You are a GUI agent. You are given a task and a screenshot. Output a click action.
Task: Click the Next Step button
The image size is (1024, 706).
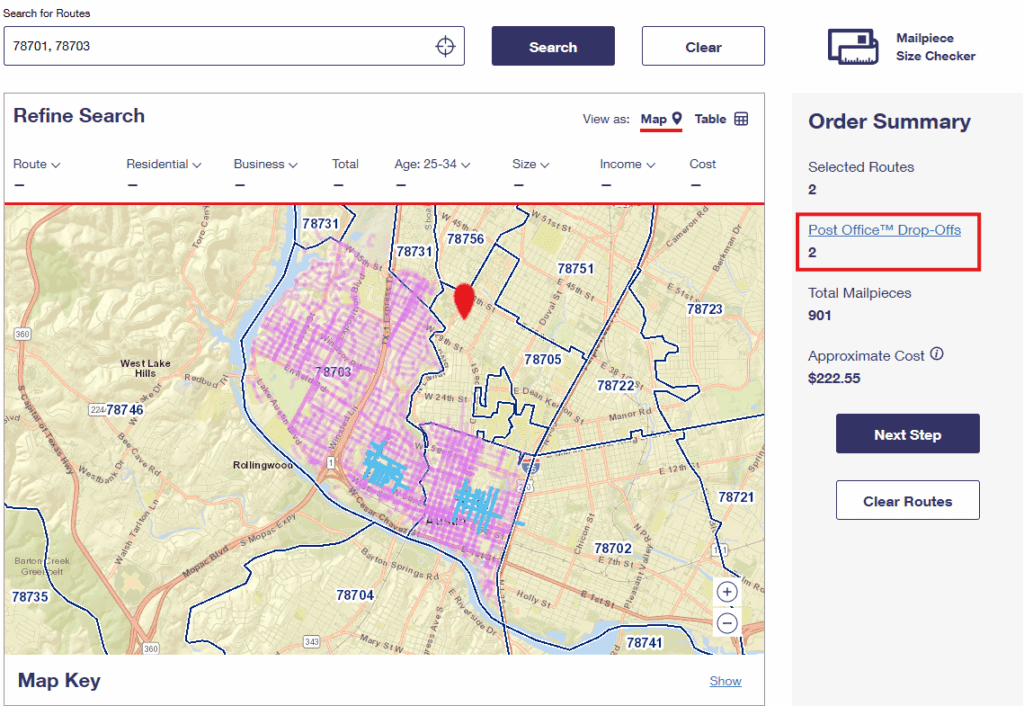(907, 434)
